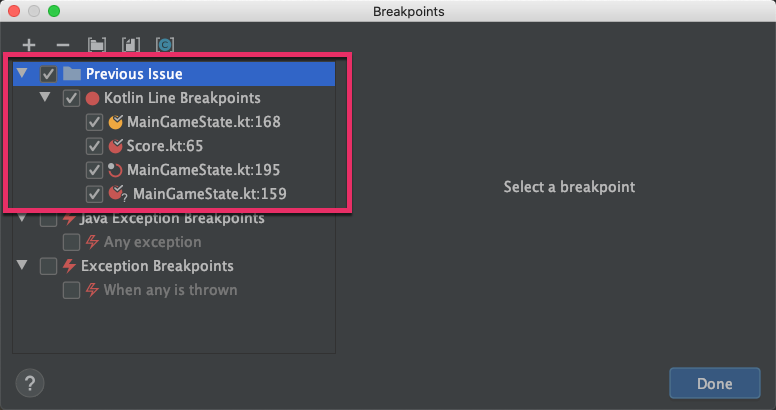
Task: Click the Group by class toolbar icon
Action: click(x=164, y=45)
